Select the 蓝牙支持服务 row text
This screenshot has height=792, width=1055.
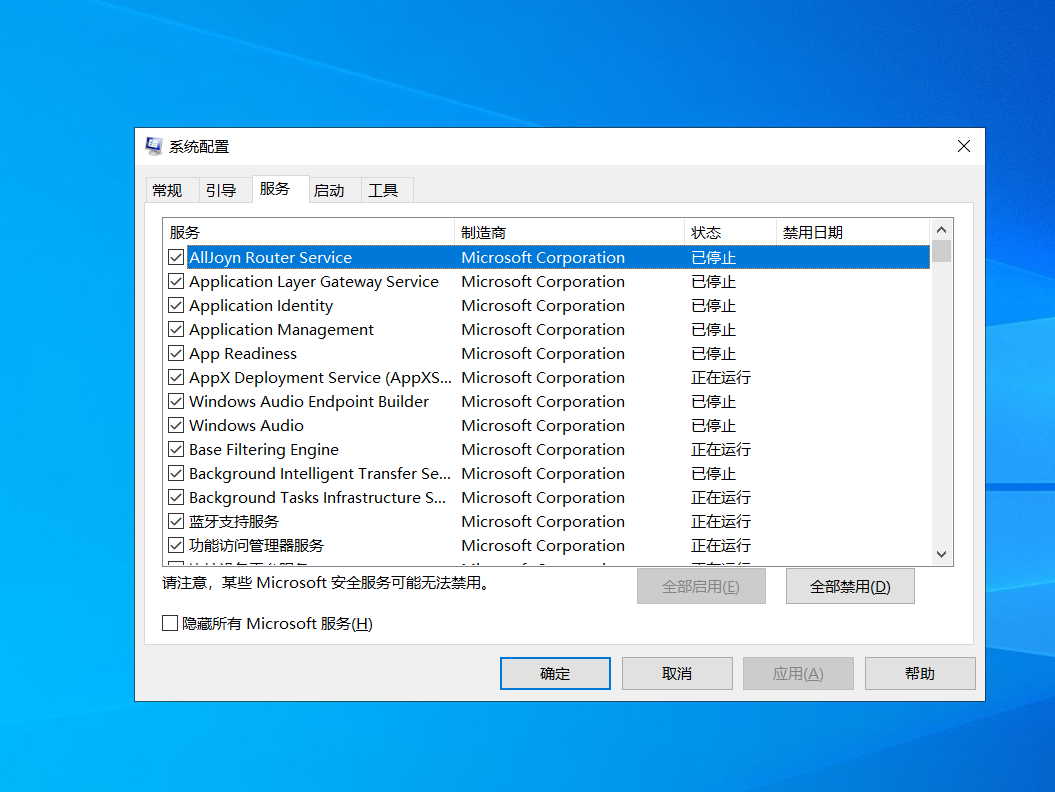[234, 521]
